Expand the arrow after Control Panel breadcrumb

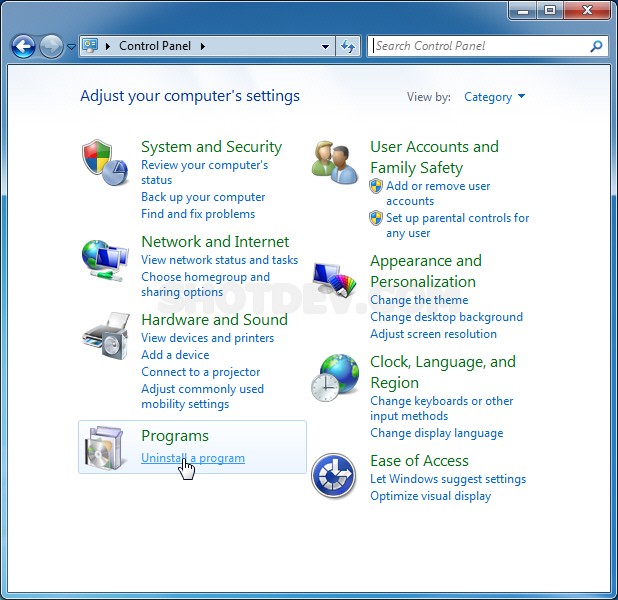pyautogui.click(x=203, y=46)
